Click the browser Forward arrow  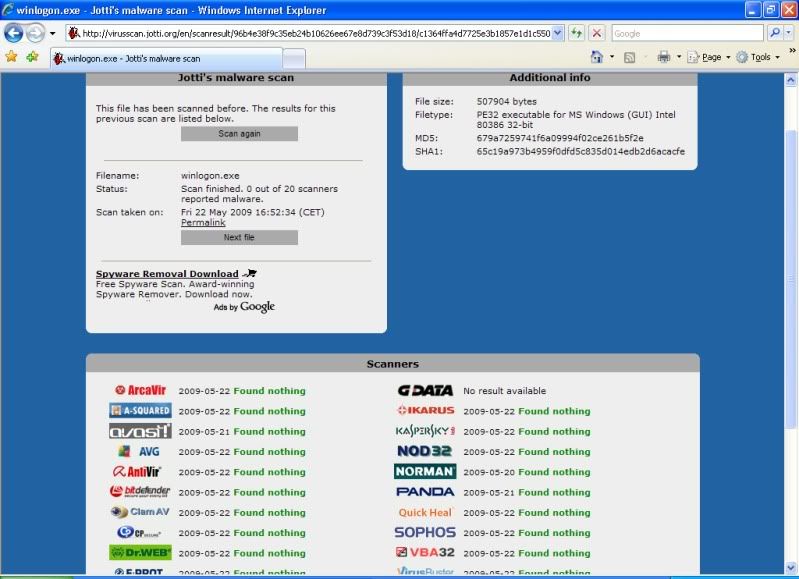(x=35, y=34)
